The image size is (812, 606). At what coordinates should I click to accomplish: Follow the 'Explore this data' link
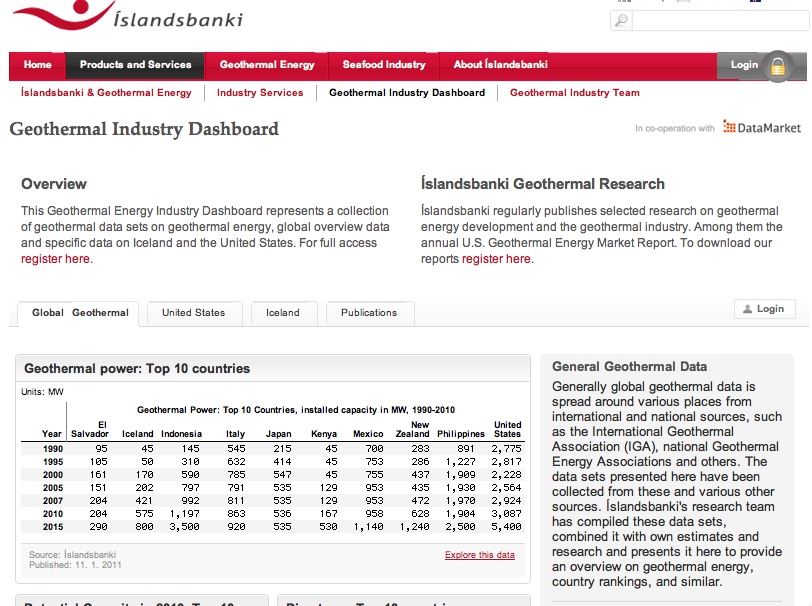pos(480,555)
